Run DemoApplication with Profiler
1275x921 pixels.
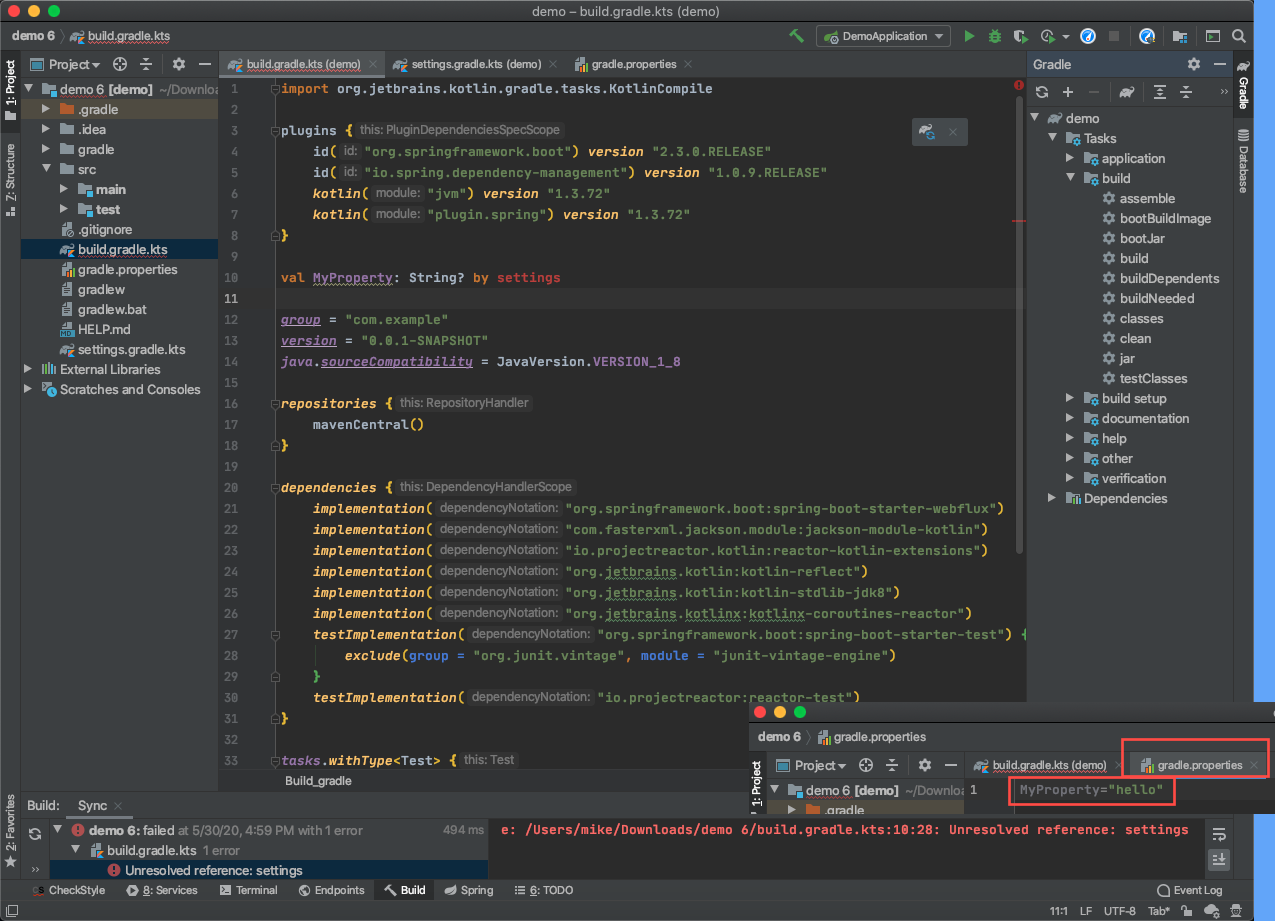point(1049,35)
